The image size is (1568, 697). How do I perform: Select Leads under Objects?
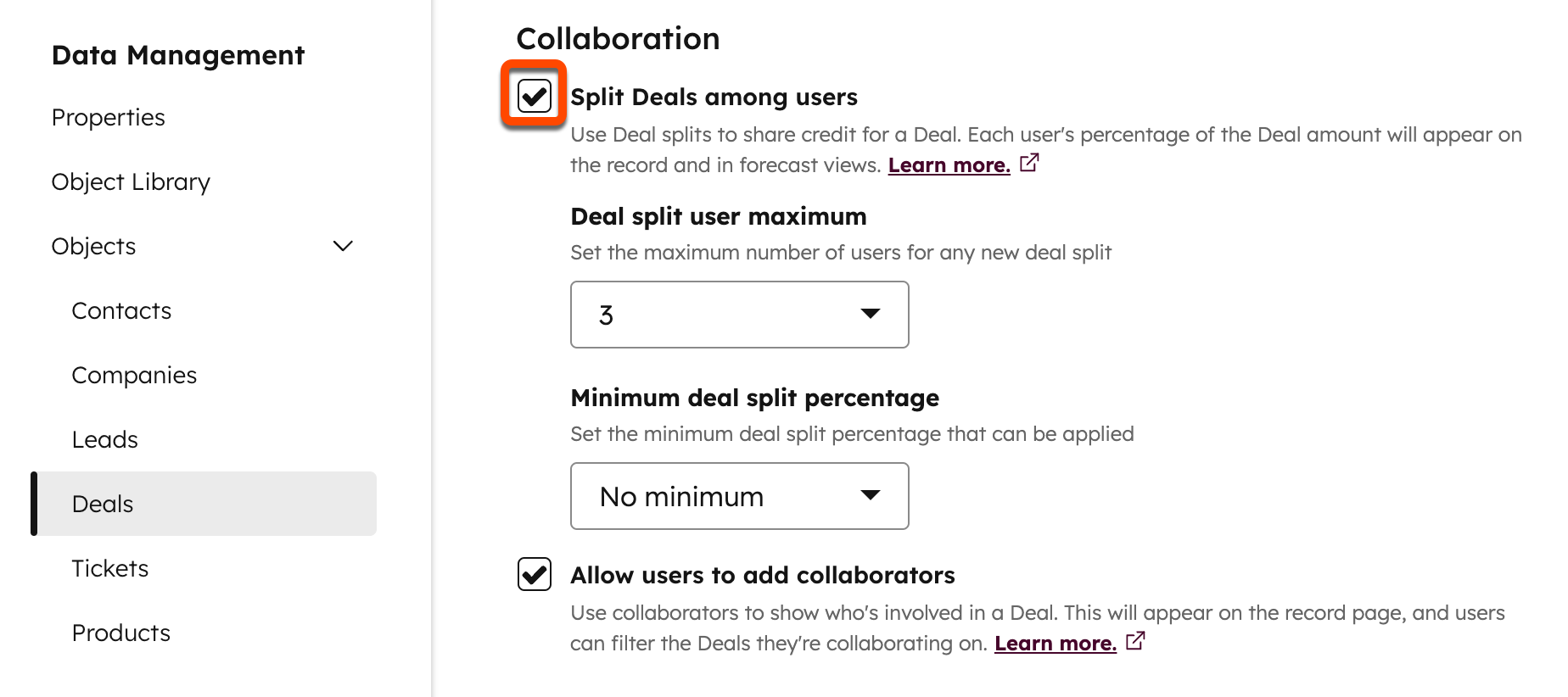point(104,439)
